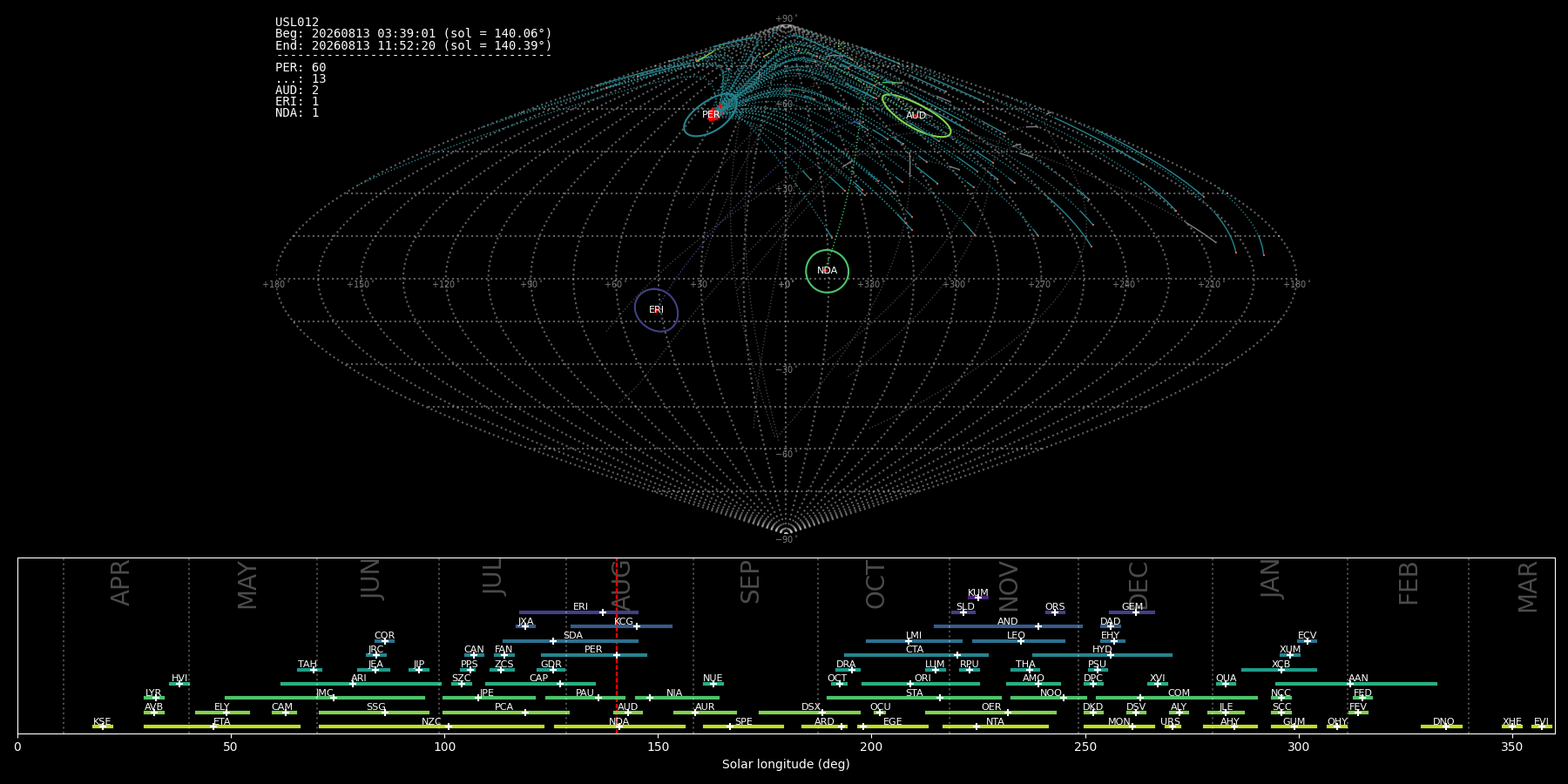The height and width of the screenshot is (784, 1568).
Task: Click the PER: 60 count in legend
Action: pyautogui.click(x=301, y=67)
